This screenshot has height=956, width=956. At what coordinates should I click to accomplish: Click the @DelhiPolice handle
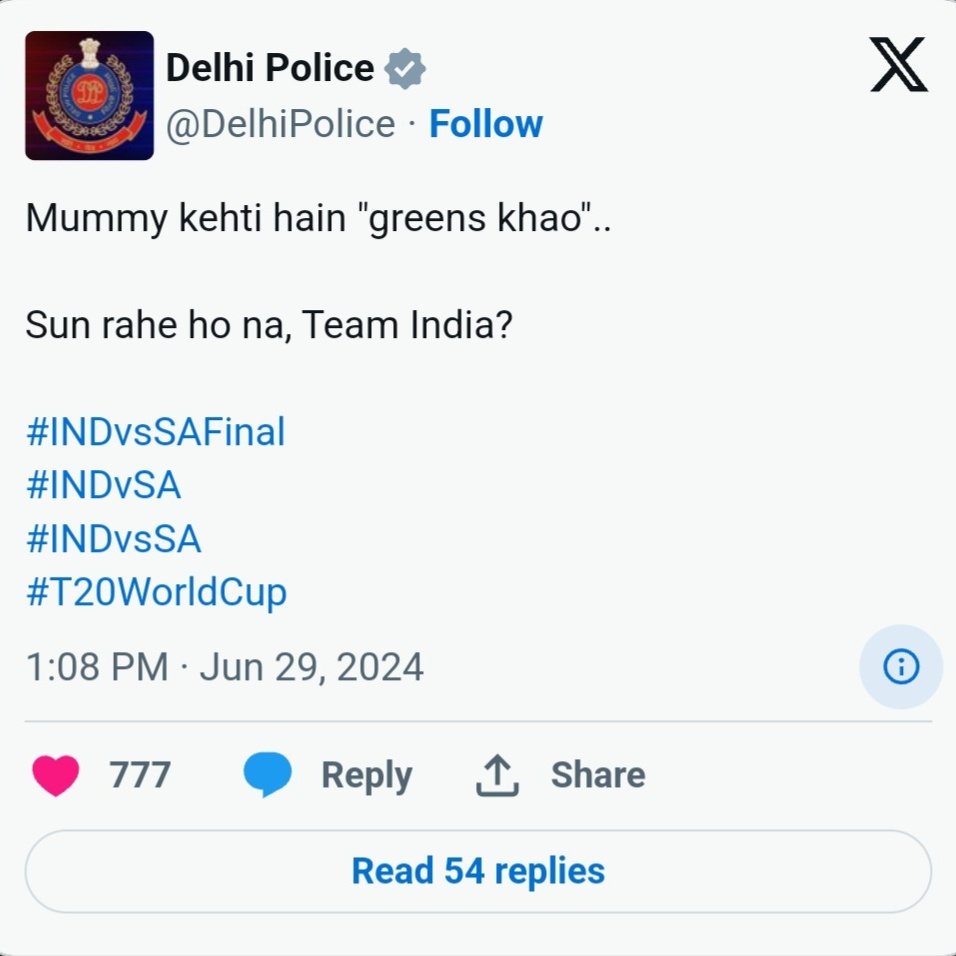coord(280,124)
